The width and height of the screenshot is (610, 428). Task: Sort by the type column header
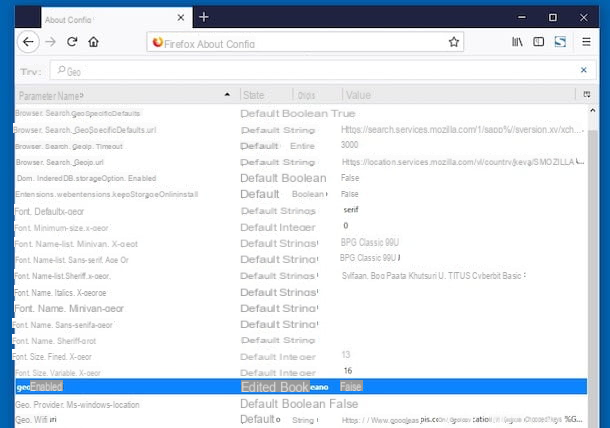[x=317, y=95]
